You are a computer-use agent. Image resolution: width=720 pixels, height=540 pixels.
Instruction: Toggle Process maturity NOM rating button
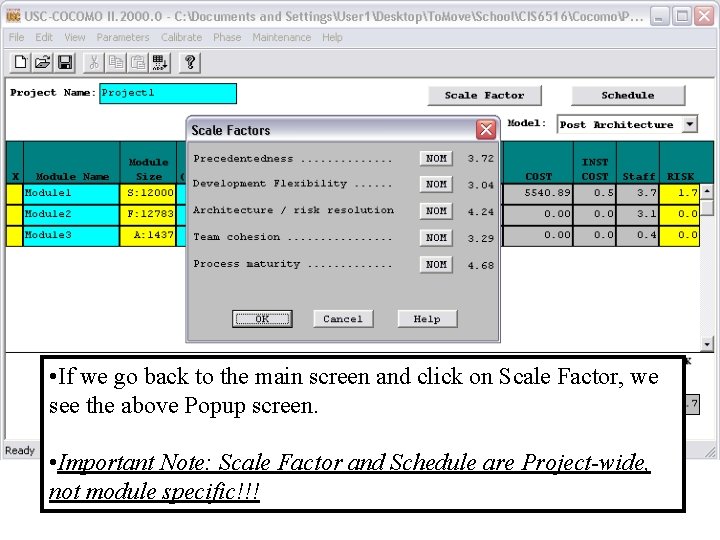click(x=436, y=264)
